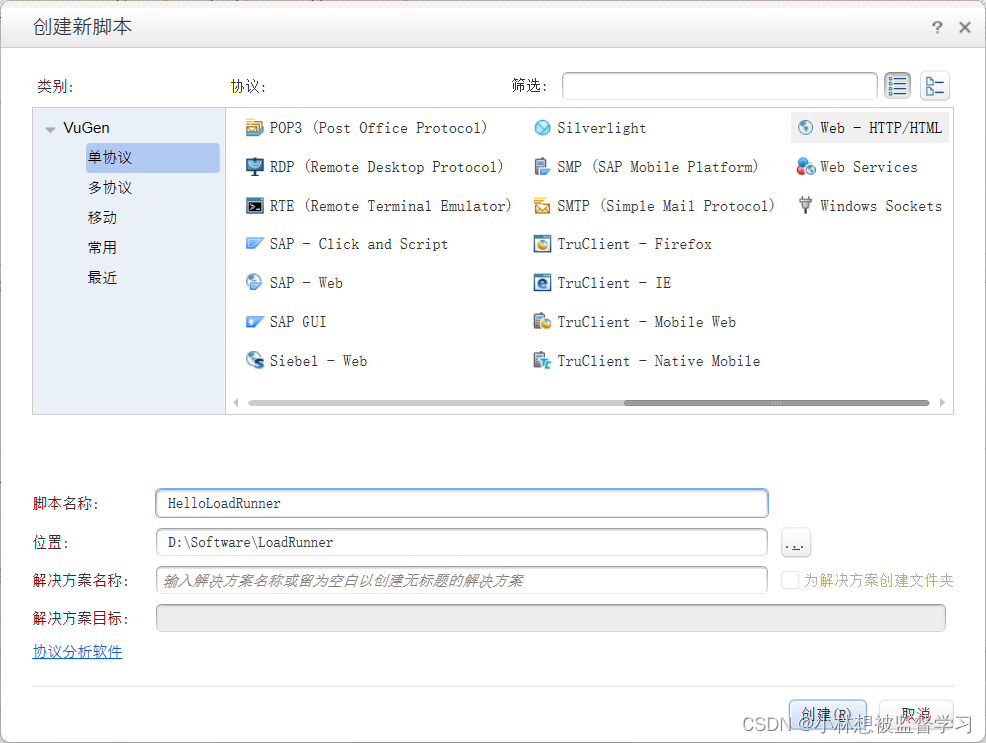Select Web - HTTP/HTML protocol text
The image size is (986, 743).
tap(881, 128)
